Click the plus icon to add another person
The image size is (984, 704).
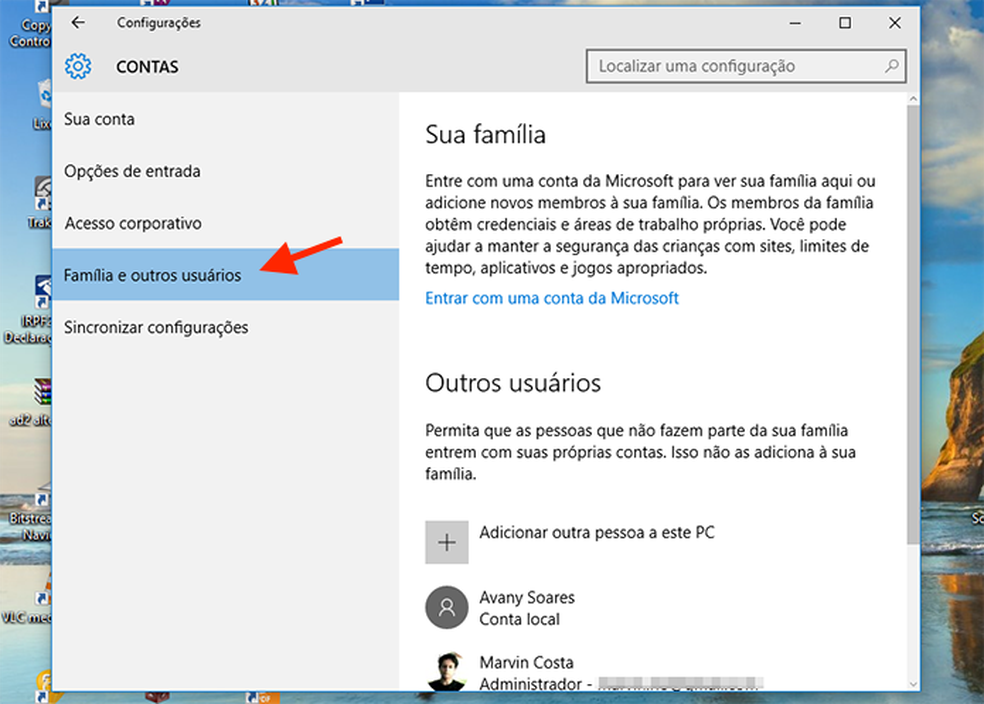[446, 541]
